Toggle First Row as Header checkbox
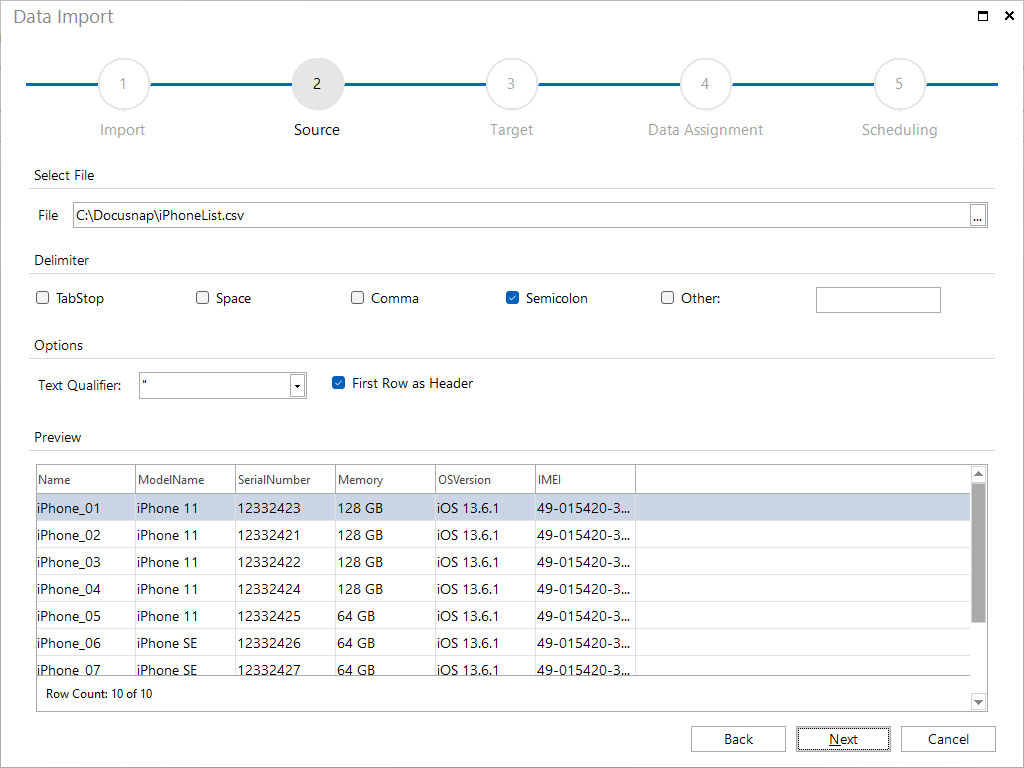 click(x=338, y=383)
